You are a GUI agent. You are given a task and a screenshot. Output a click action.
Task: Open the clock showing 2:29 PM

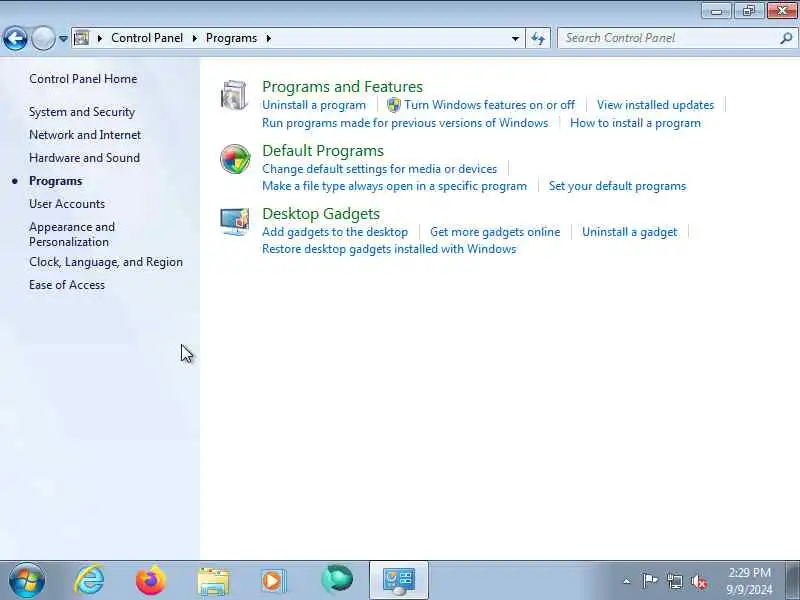[x=749, y=581]
